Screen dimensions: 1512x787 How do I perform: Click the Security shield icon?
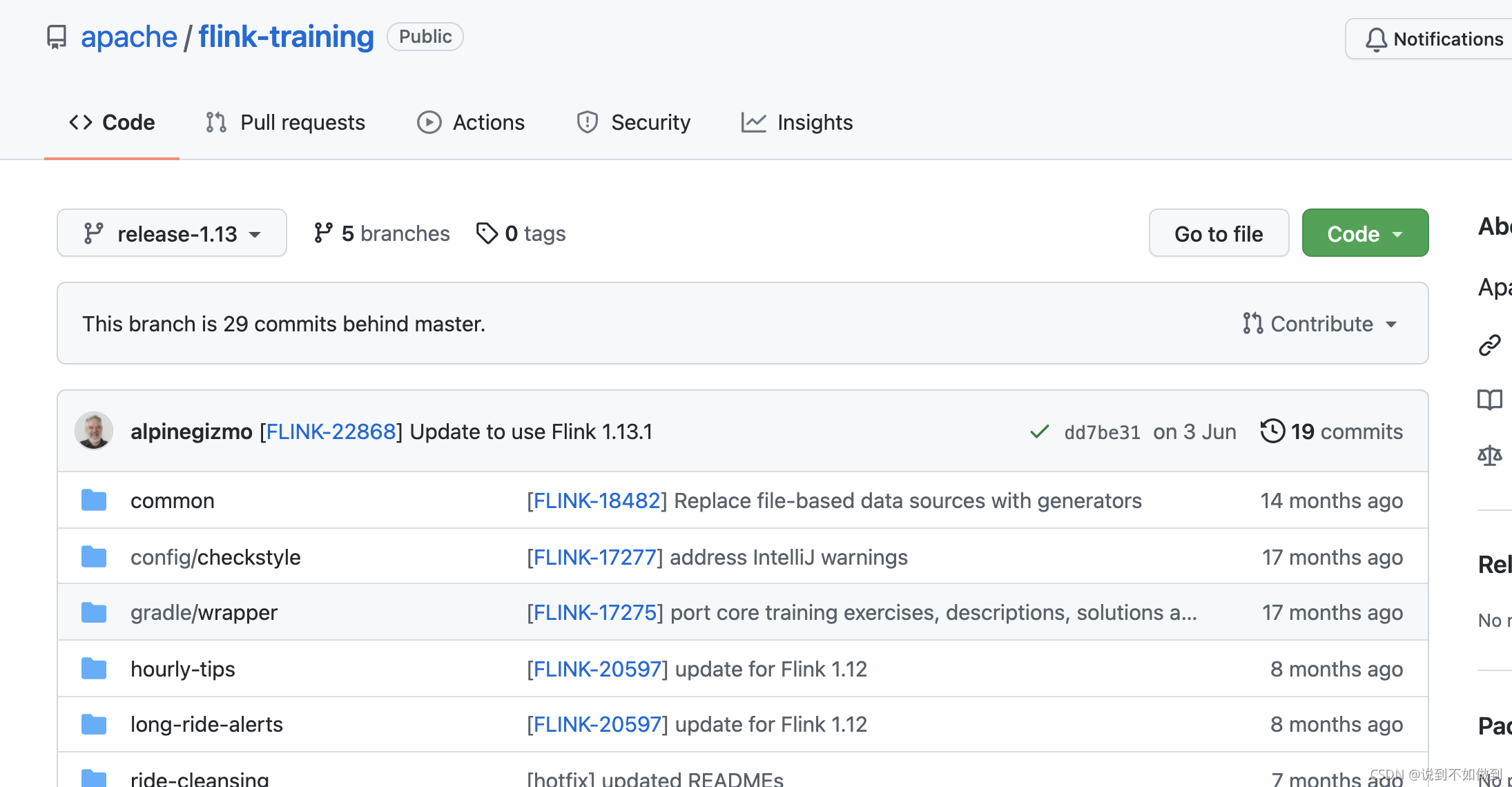coord(587,122)
